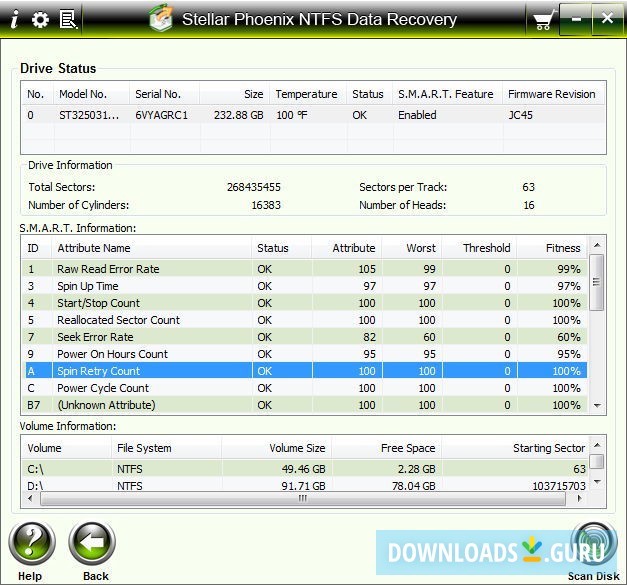Viewport: 627px width, 585px height.
Task: Select Spin Retry Count row
Action: click(305, 371)
